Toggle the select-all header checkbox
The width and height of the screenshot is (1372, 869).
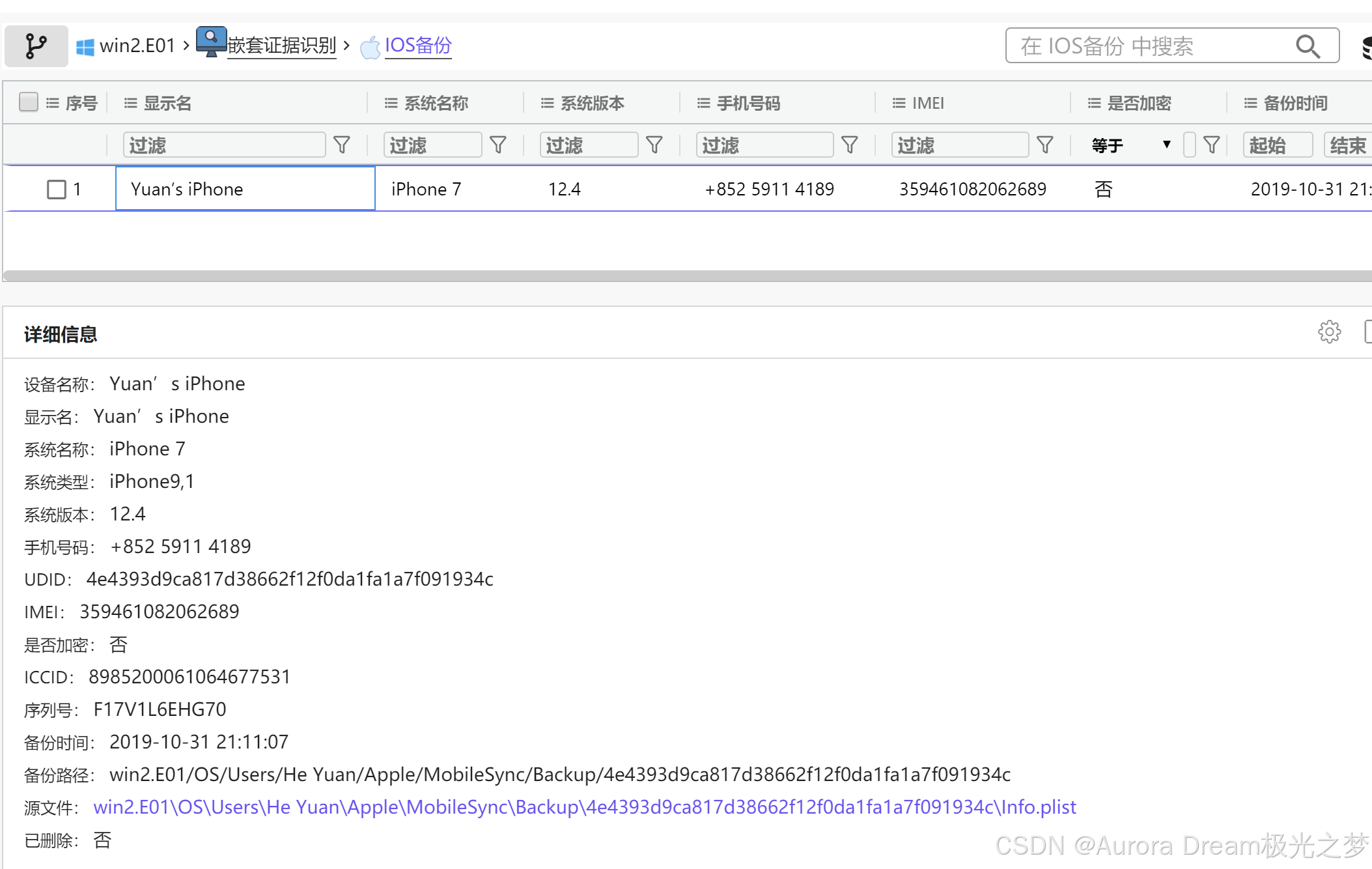(x=29, y=102)
